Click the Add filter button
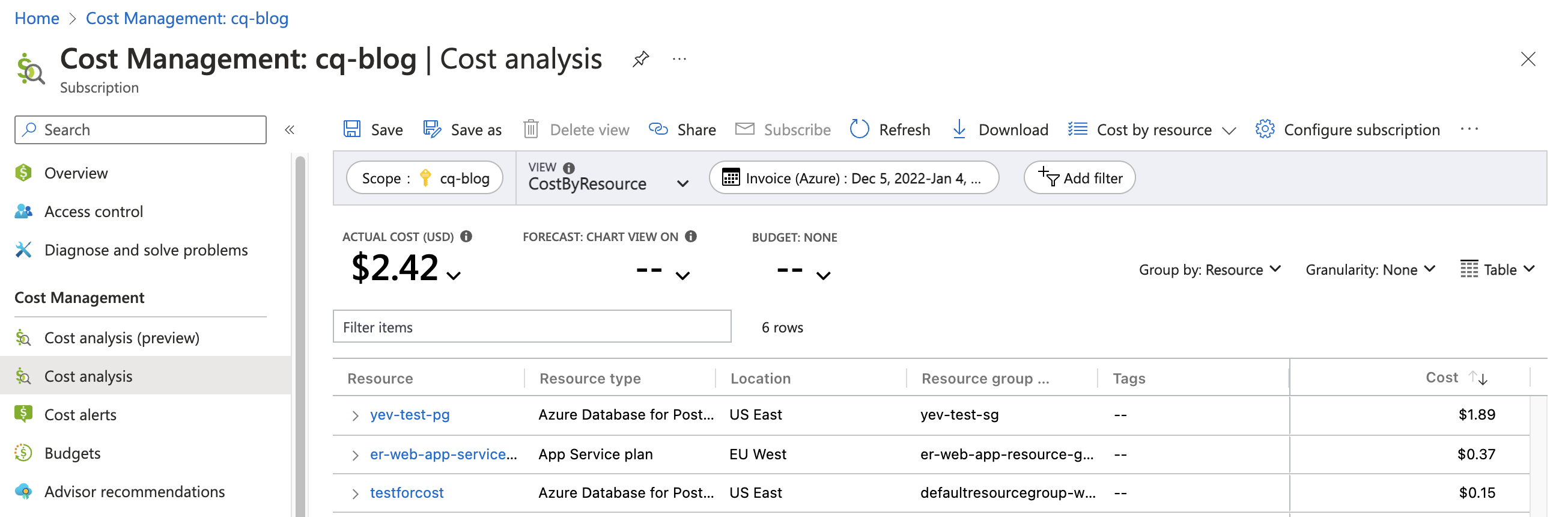The height and width of the screenshot is (517, 1568). click(1078, 179)
